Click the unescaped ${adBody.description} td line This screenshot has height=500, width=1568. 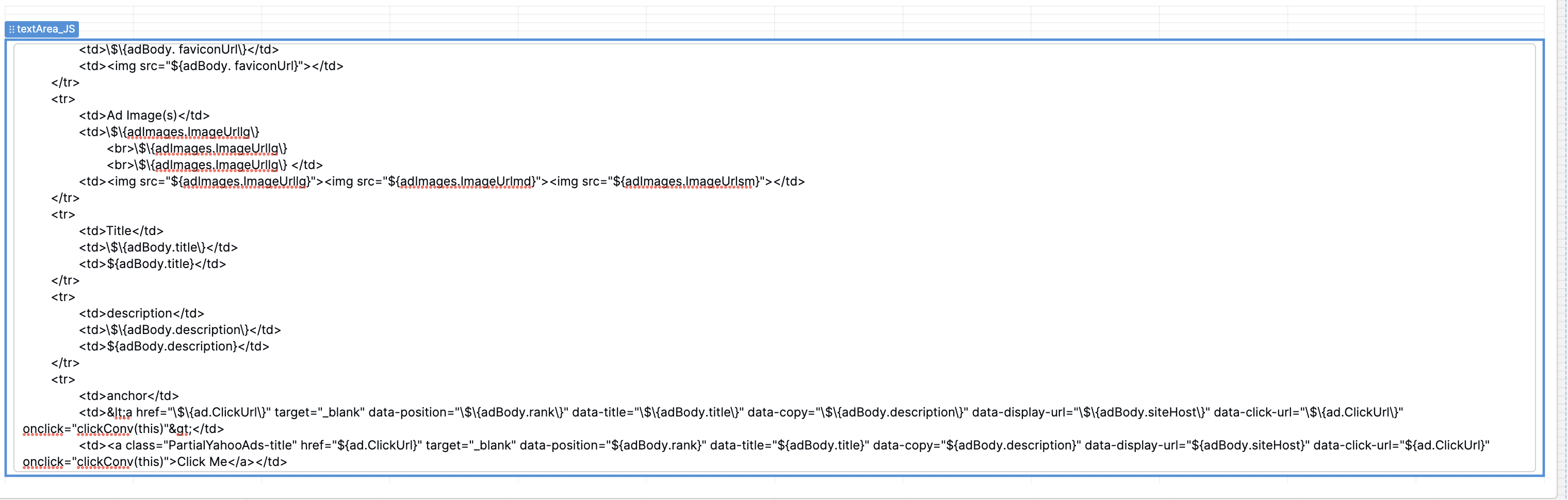(x=173, y=346)
